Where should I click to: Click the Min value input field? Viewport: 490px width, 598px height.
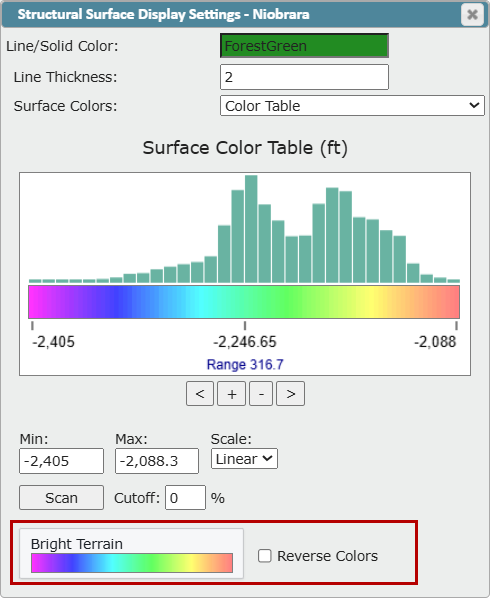61,461
